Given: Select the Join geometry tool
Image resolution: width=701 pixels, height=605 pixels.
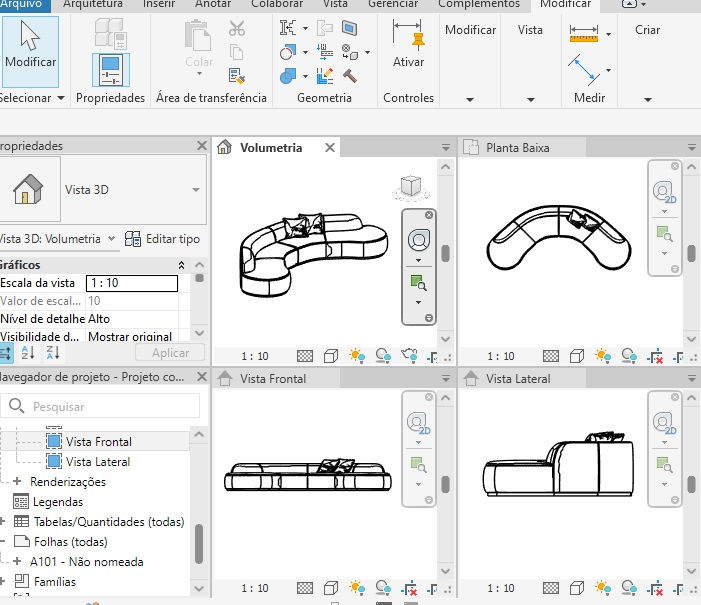Looking at the screenshot, I should point(288,76).
